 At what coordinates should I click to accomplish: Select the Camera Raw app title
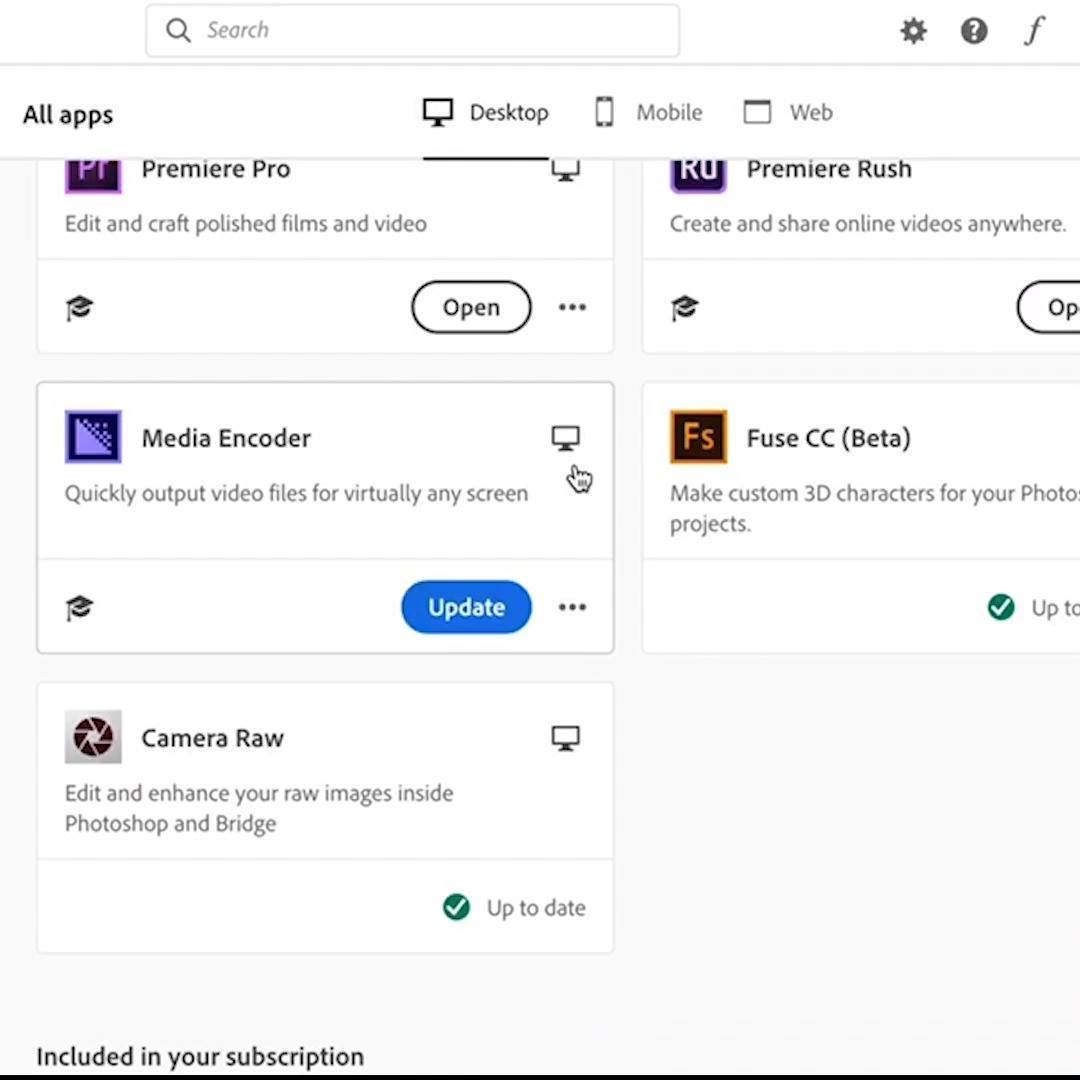(x=212, y=738)
